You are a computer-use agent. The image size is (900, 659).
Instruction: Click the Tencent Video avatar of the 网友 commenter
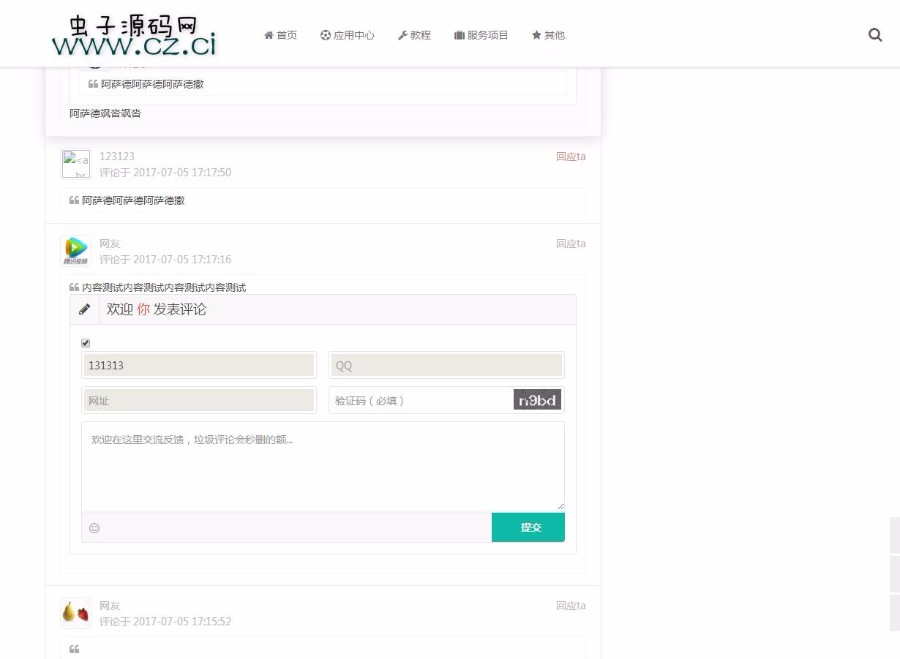click(75, 249)
